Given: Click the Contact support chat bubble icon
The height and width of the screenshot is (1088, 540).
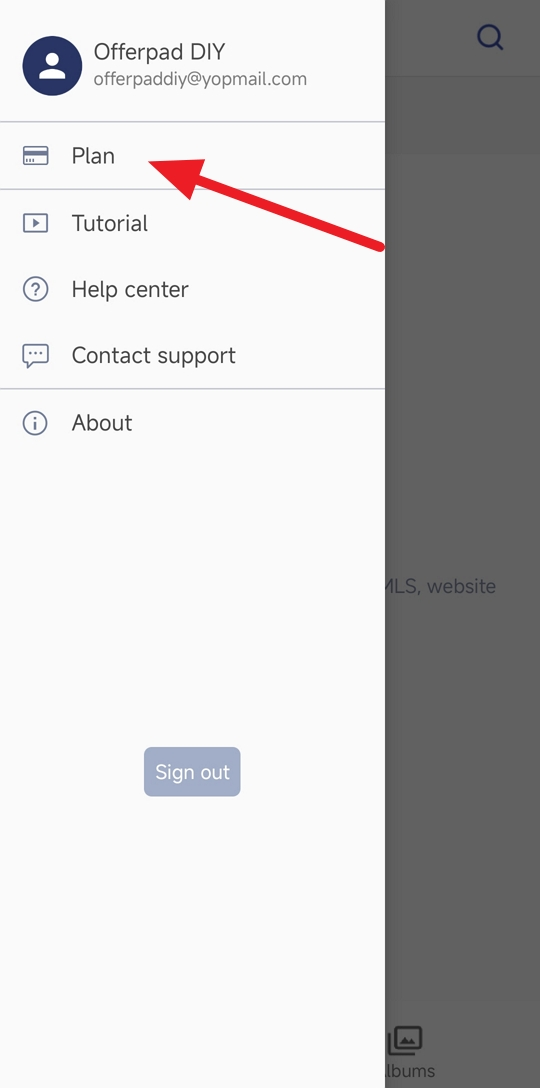Looking at the screenshot, I should pos(35,355).
